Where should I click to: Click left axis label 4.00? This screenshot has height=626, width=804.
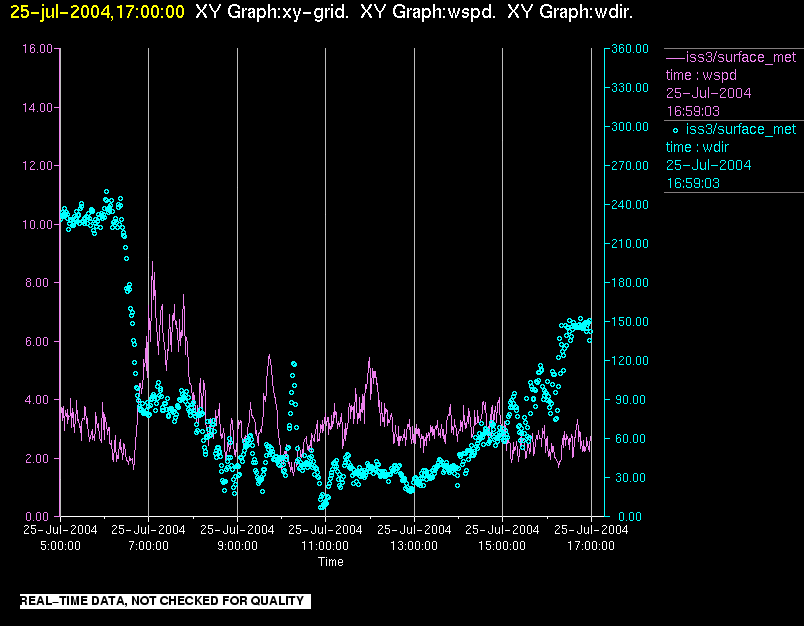39,399
